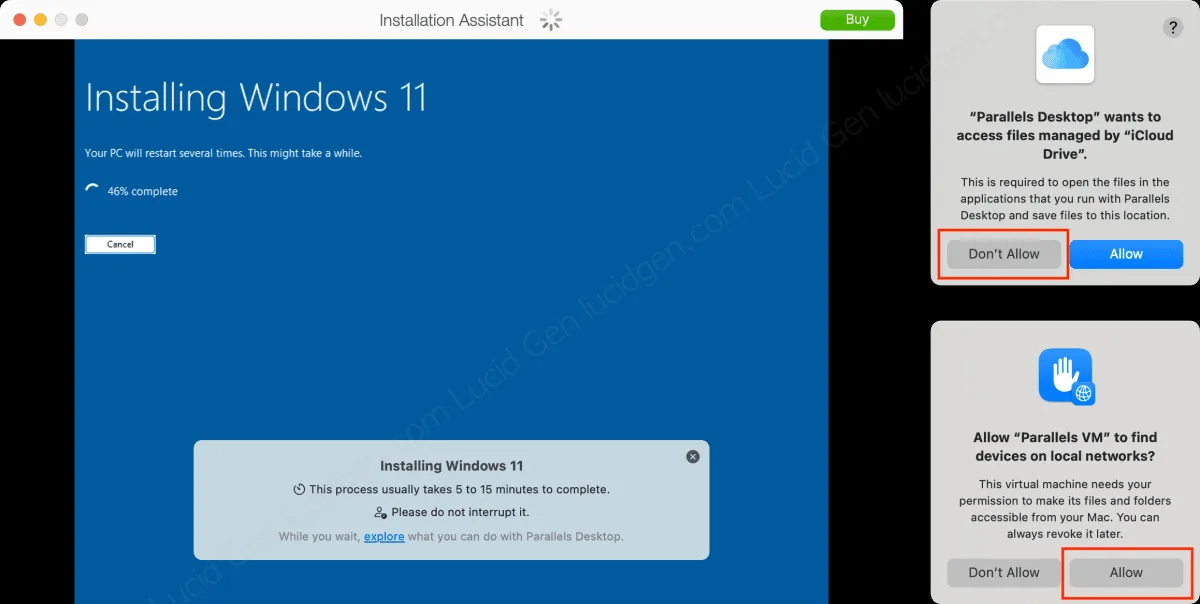The image size is (1200, 604).
Task: Allow Parallels VM to find local devices
Action: [1126, 572]
